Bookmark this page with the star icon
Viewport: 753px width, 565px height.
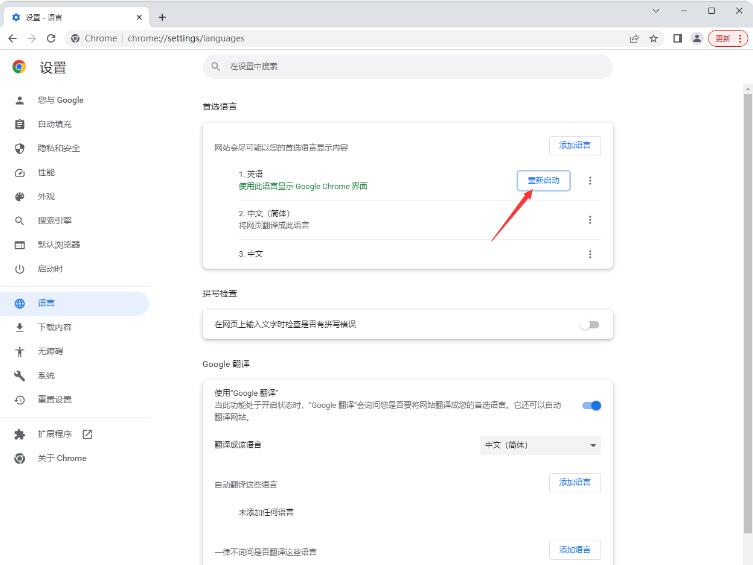pos(654,38)
